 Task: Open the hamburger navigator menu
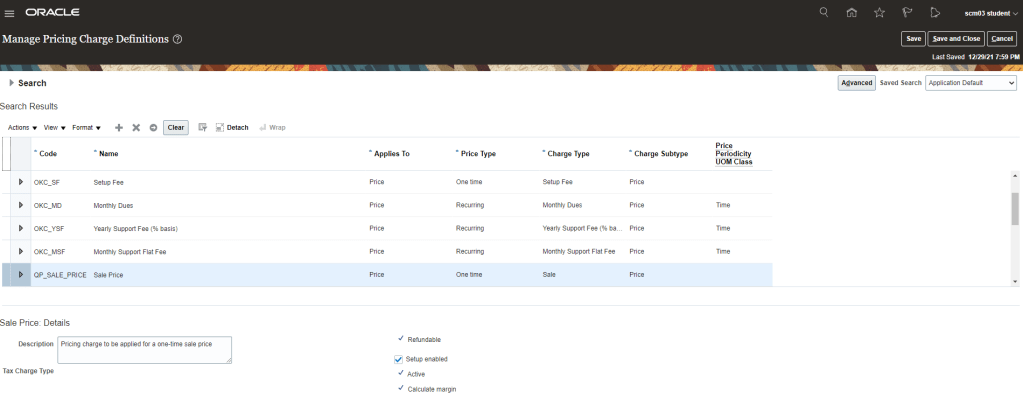[10, 13]
